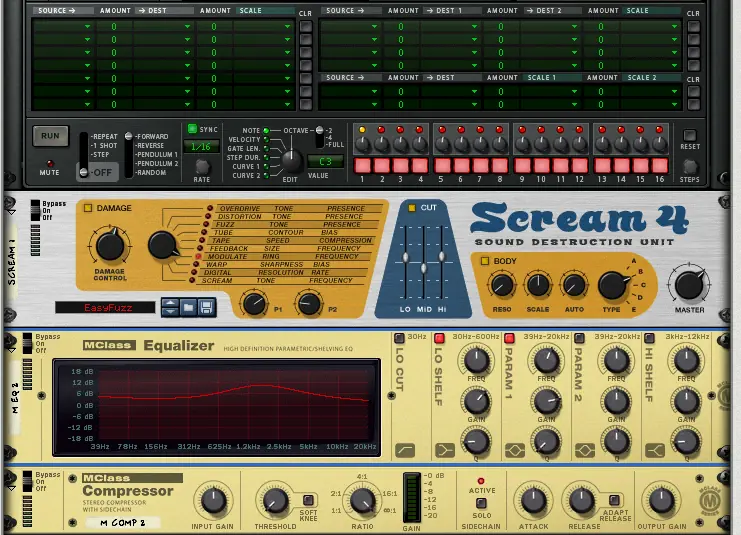Select the OVERDRIVE damage type

point(240,208)
